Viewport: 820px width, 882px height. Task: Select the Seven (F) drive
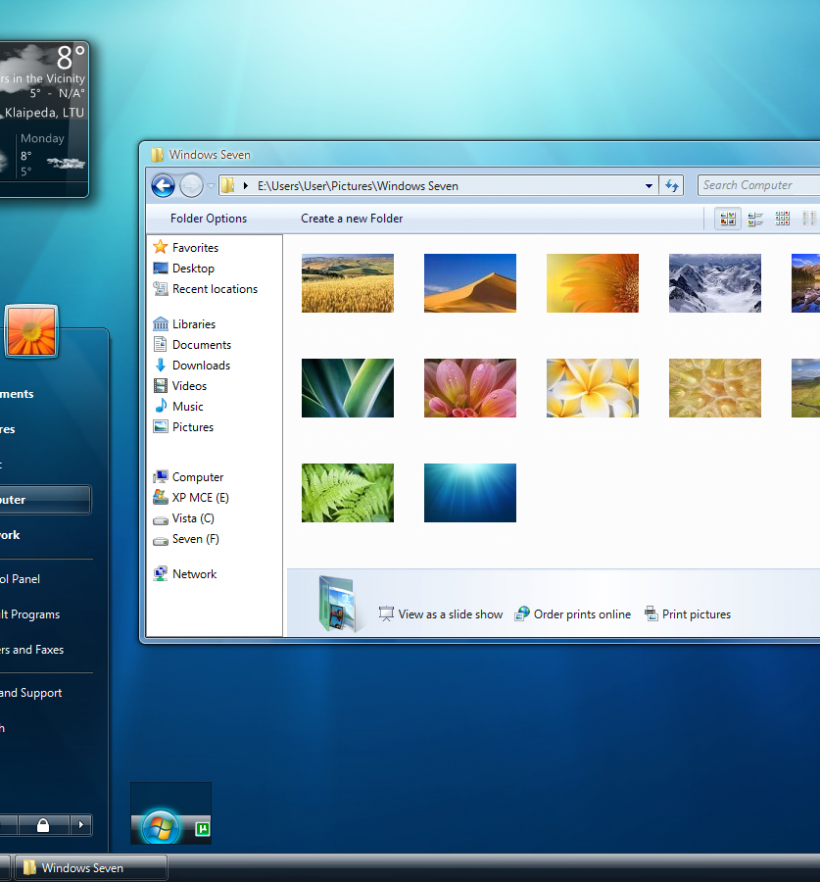195,539
